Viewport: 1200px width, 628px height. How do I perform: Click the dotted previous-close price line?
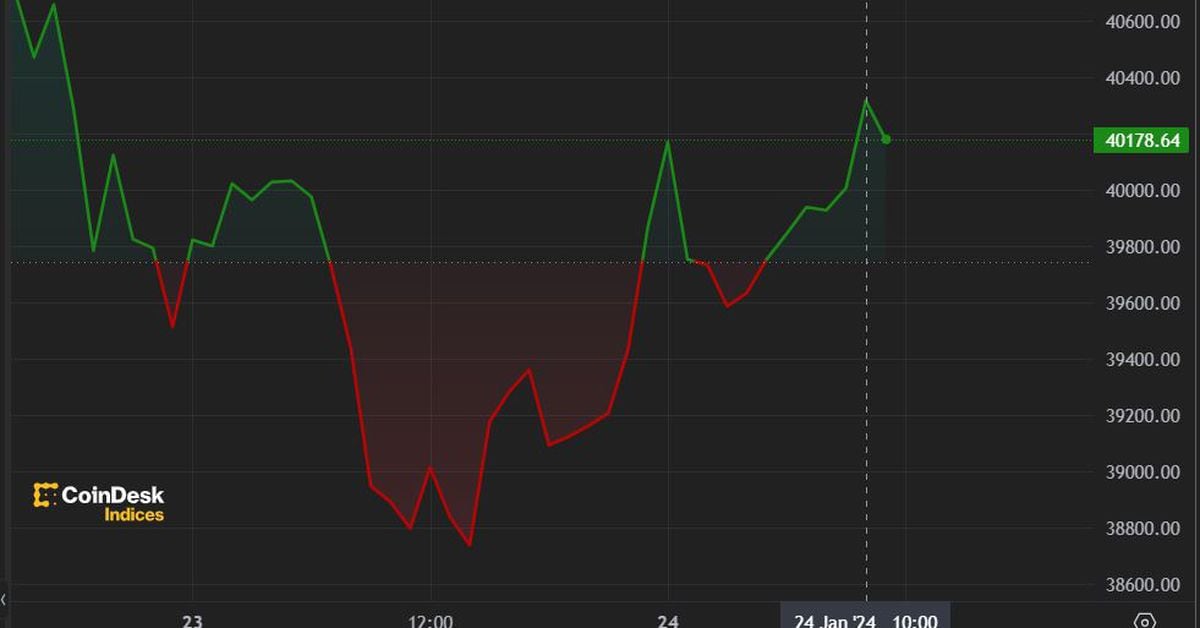click(x=500, y=260)
